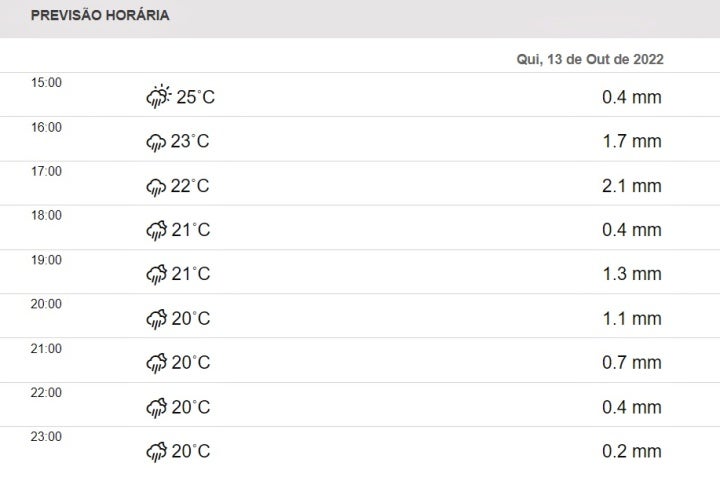Click the 2.1 mm rainfall value
Screen dimensions: 720x478
[x=631, y=186]
